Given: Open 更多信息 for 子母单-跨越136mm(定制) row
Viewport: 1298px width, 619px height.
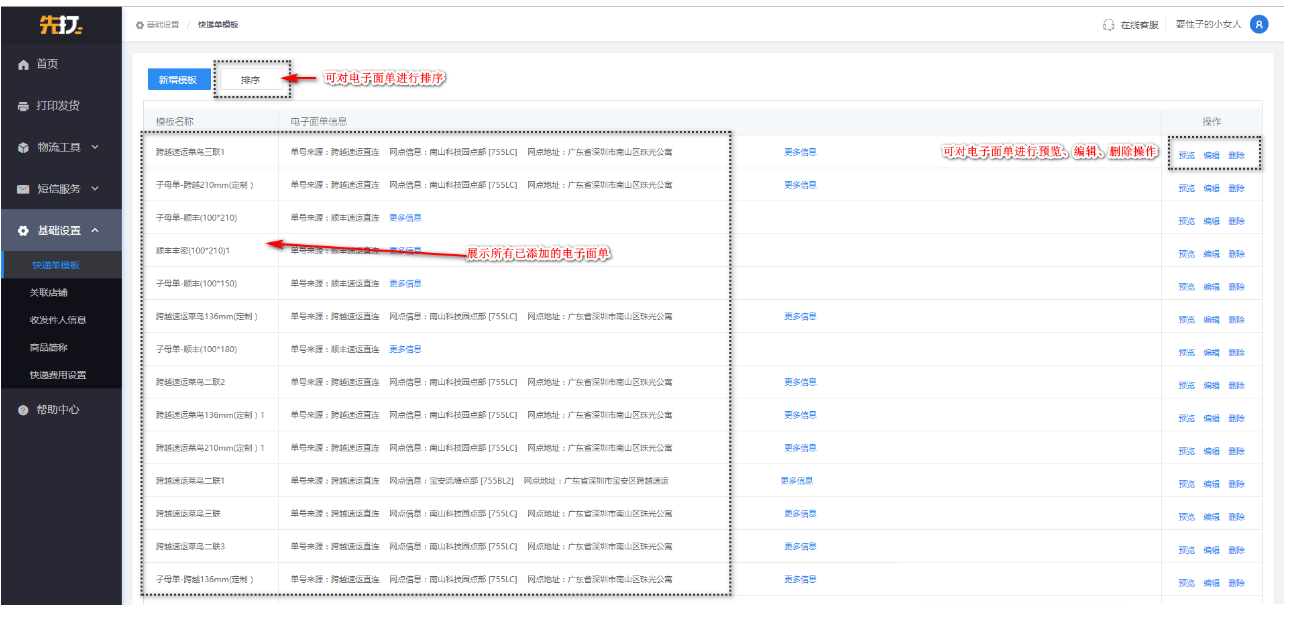Looking at the screenshot, I should point(800,580).
